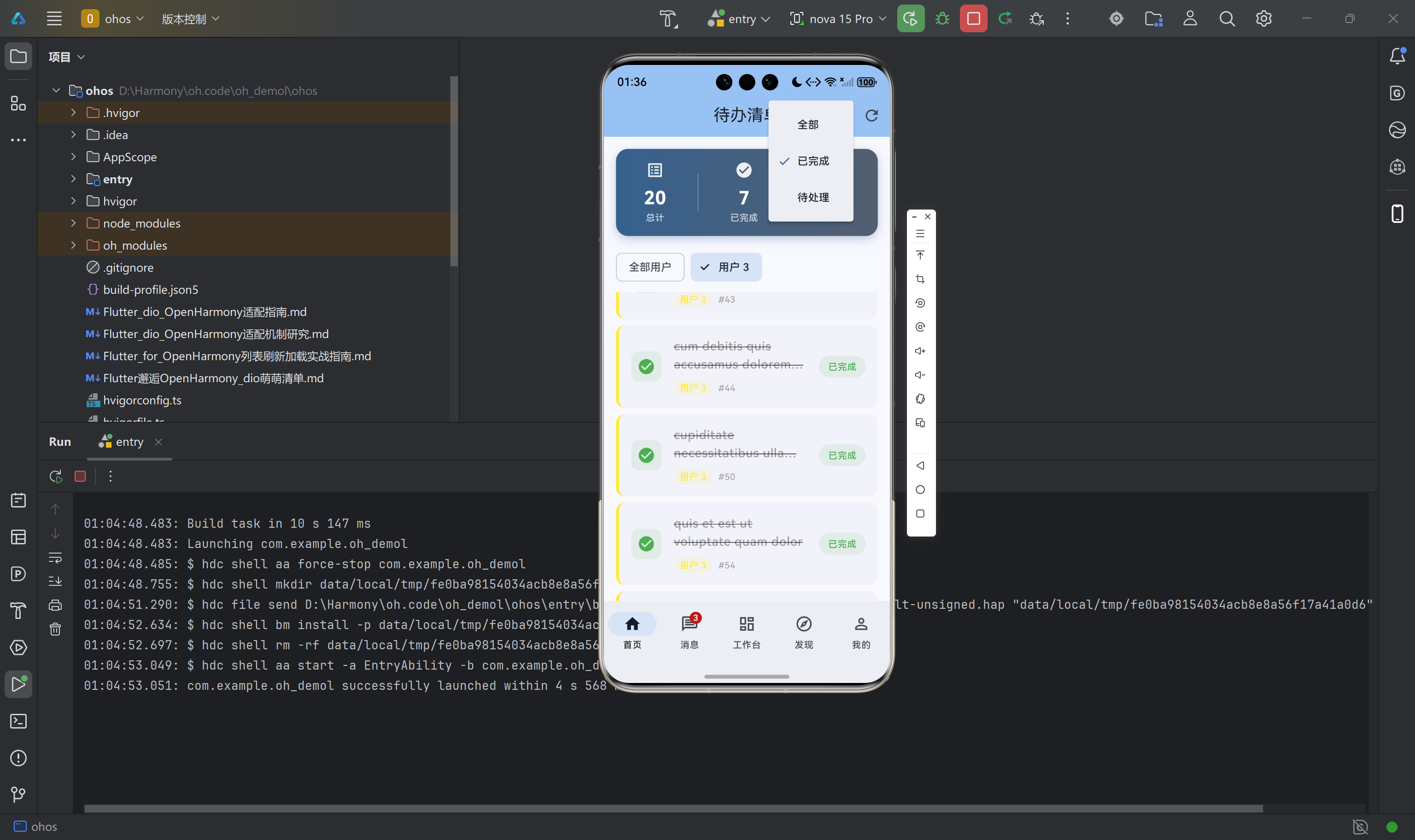Open the Terminal tool window icon
Image resolution: width=1415 pixels, height=840 pixels.
click(x=18, y=721)
